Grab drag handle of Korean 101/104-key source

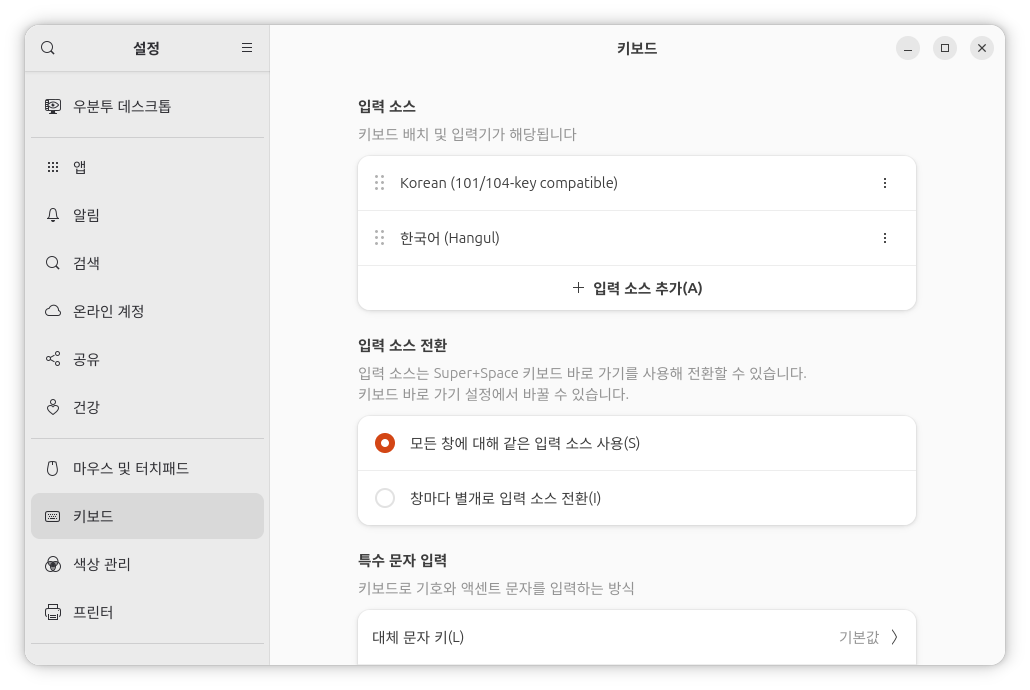tap(379, 183)
